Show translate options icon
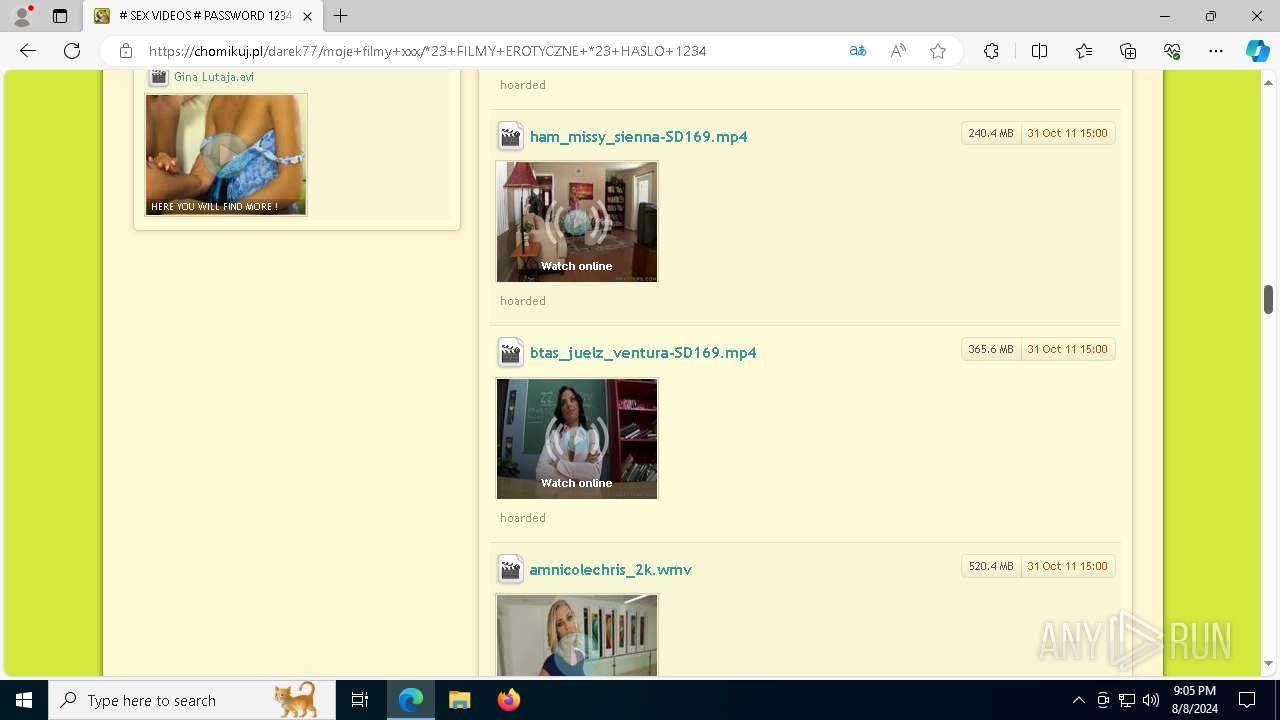 tap(858, 51)
